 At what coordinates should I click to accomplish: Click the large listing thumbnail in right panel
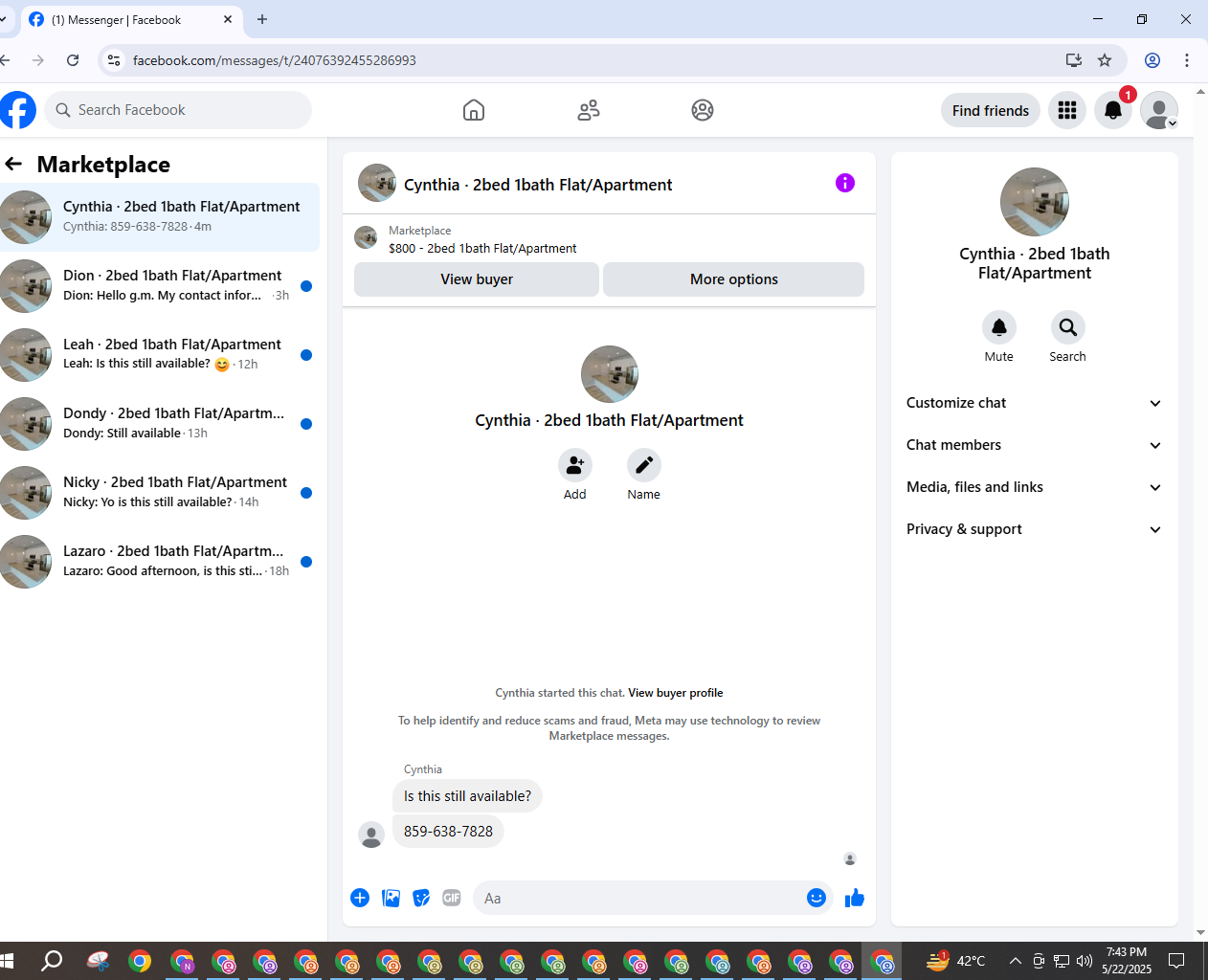[1035, 202]
